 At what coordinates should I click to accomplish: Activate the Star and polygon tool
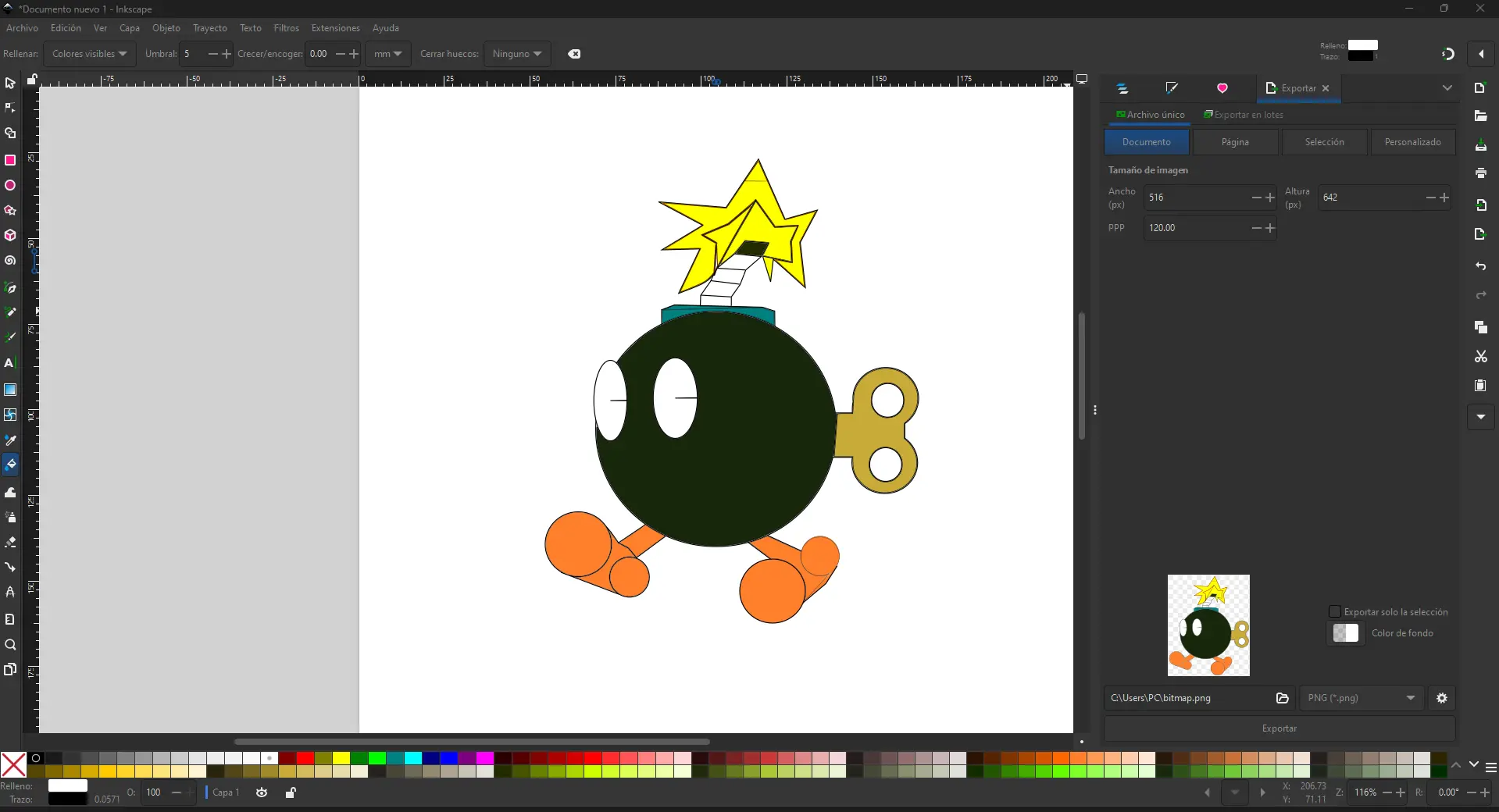[10, 211]
